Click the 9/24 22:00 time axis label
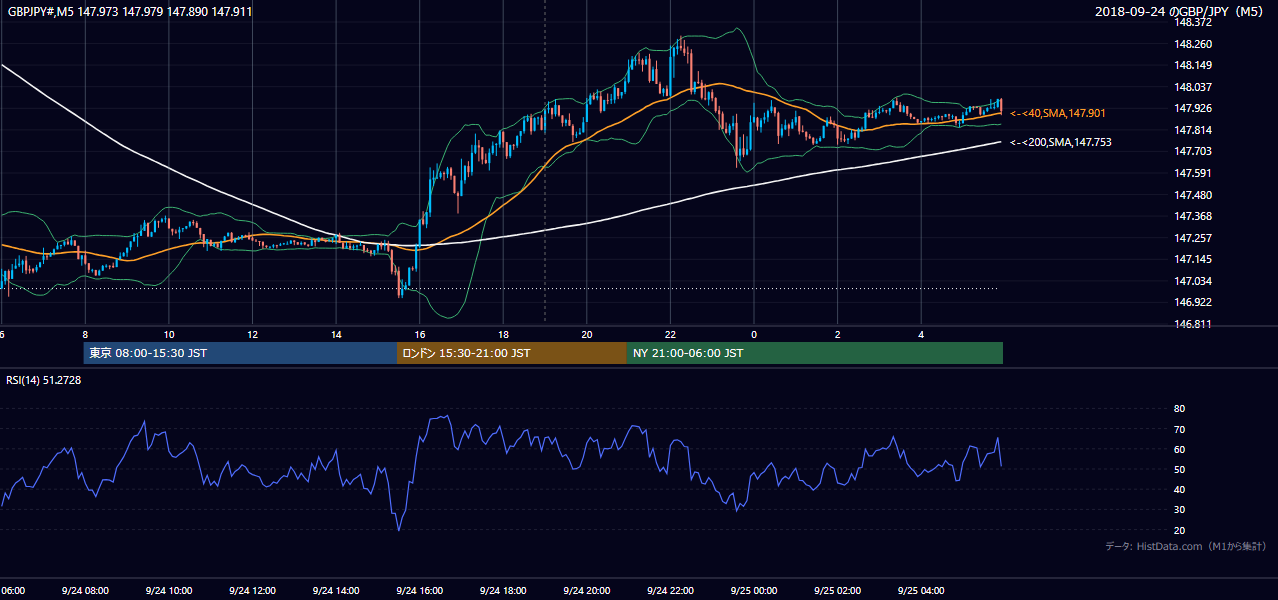1278x600 pixels. 670,591
